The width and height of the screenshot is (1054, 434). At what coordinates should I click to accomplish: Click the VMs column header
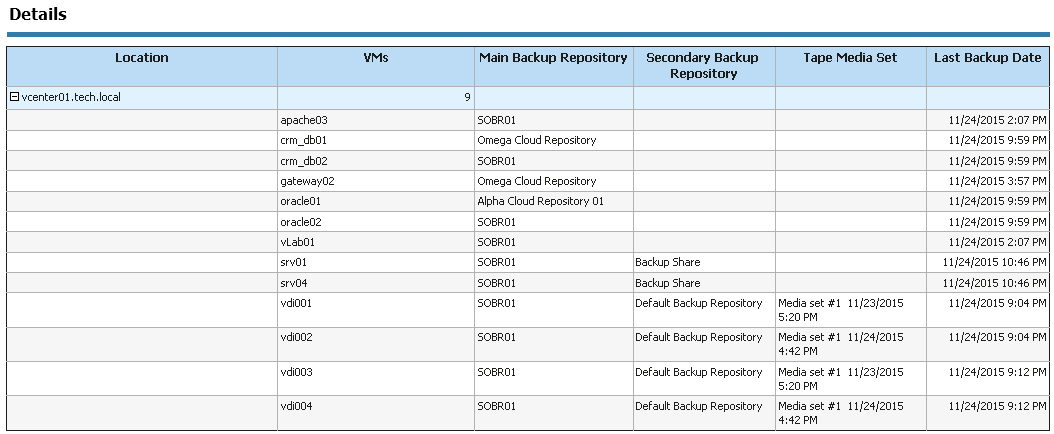click(x=376, y=58)
